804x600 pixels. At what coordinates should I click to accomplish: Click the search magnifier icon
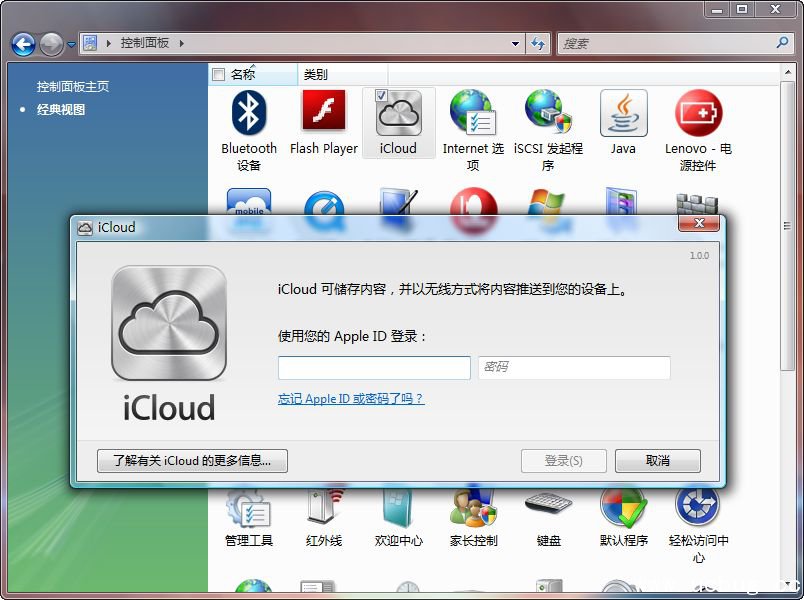point(782,43)
